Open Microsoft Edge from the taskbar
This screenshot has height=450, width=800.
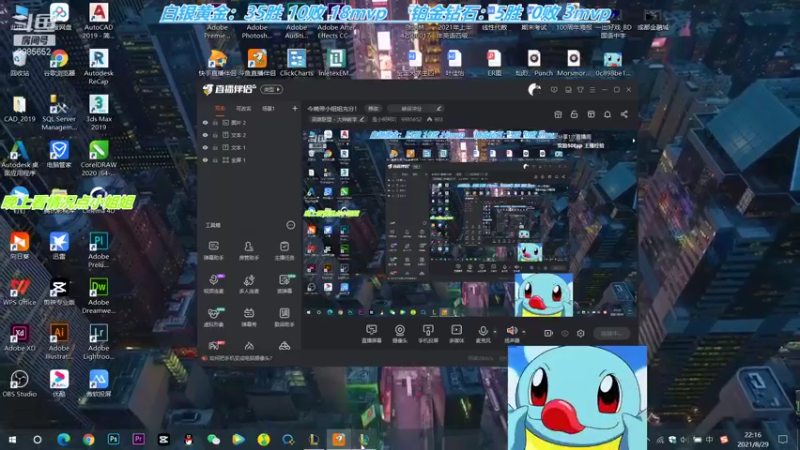(63, 439)
